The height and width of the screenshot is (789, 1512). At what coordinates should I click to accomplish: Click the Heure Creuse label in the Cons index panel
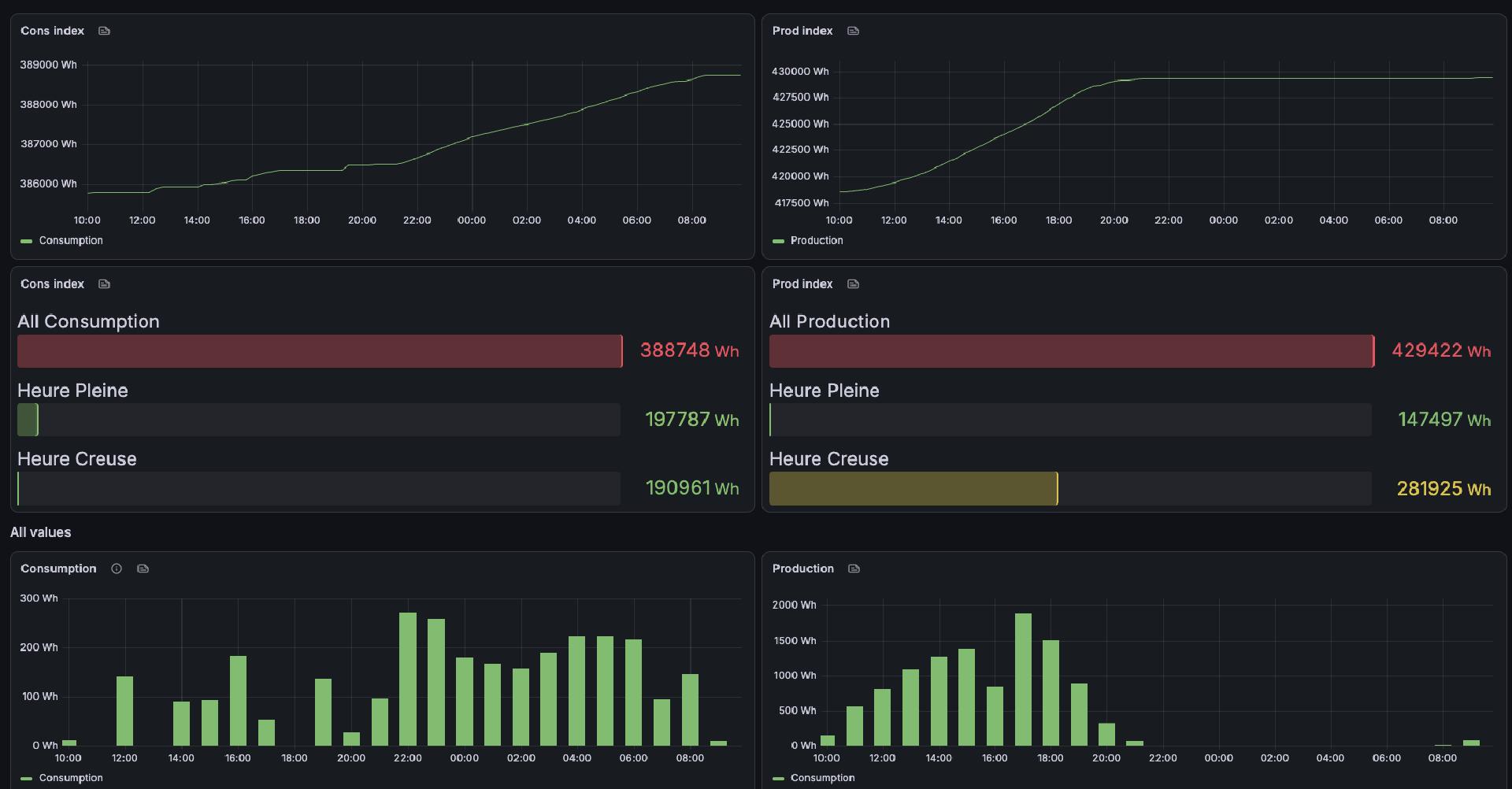77,459
